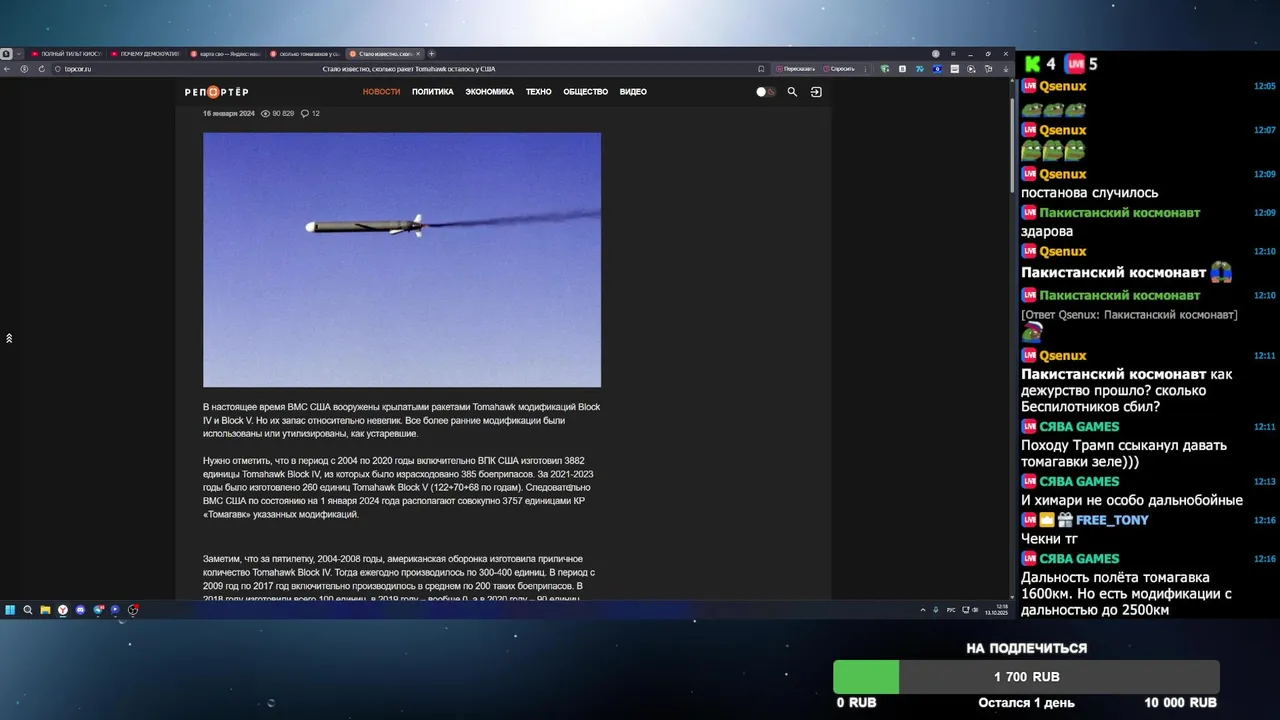Go back to the previous page
1280x720 pixels.
(x=7, y=69)
